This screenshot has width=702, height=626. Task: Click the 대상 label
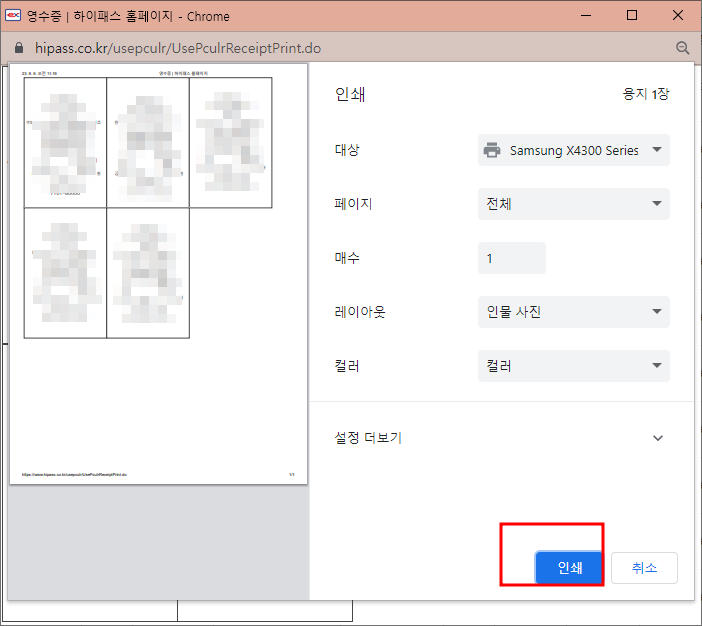click(347, 150)
